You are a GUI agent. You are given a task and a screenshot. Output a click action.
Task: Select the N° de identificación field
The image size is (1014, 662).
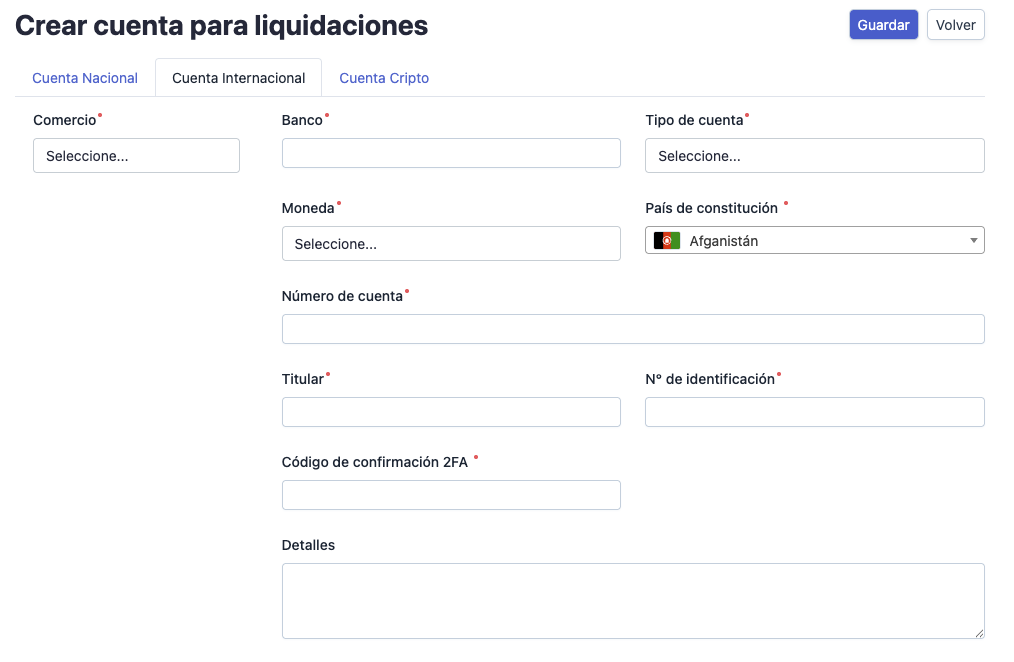click(814, 411)
